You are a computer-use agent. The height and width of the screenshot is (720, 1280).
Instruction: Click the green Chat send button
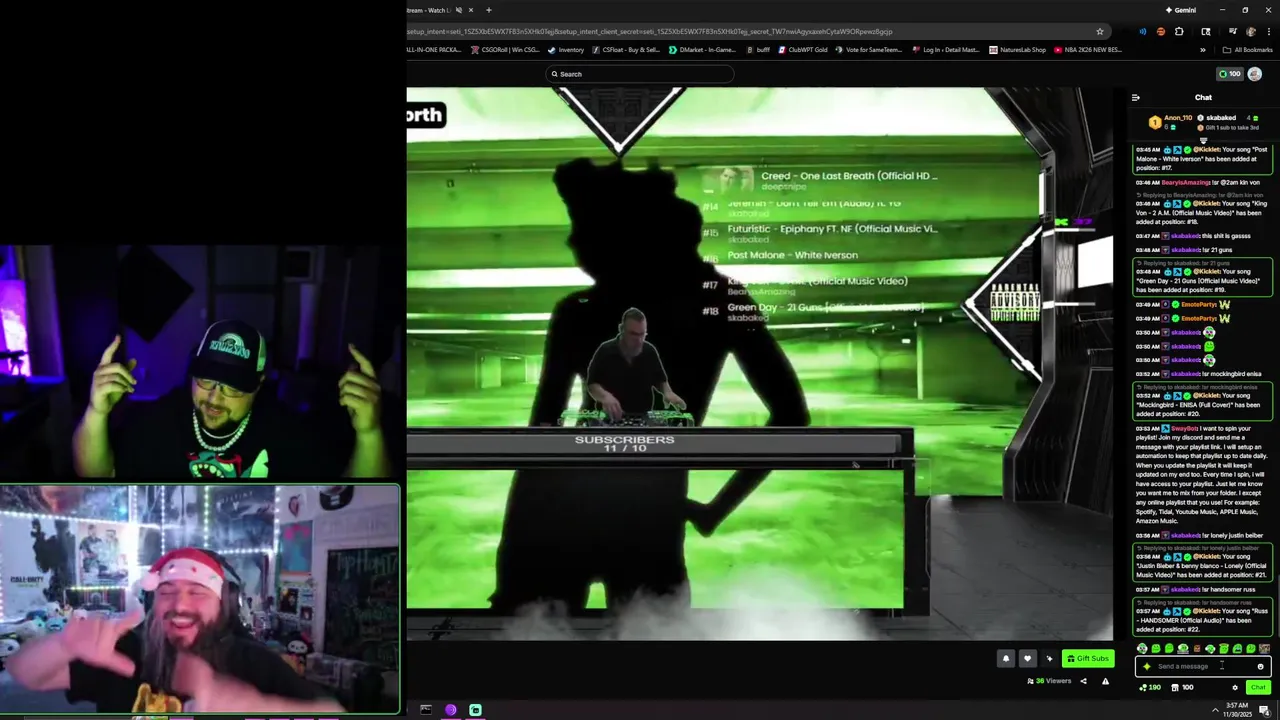pyautogui.click(x=1258, y=687)
